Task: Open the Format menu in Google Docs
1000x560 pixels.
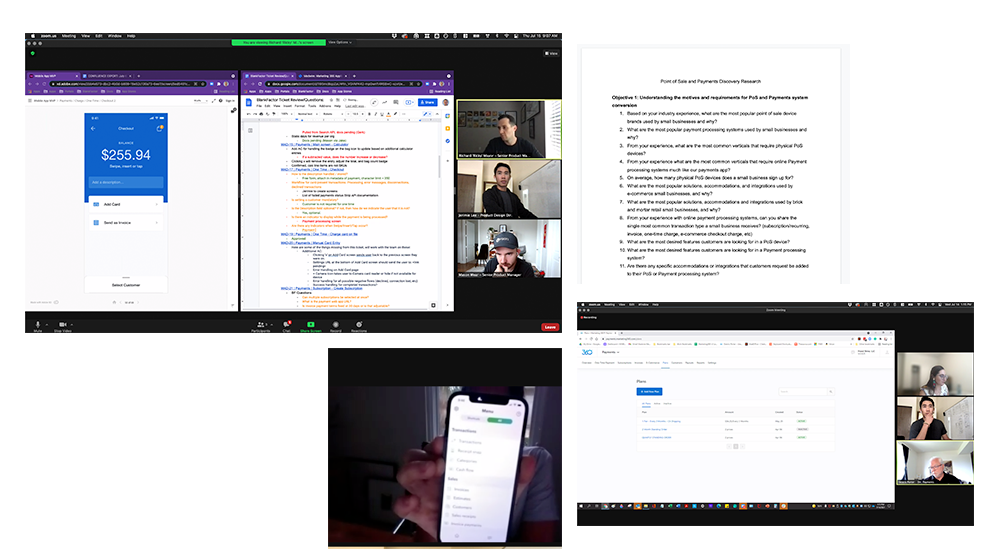Action: pos(300,106)
